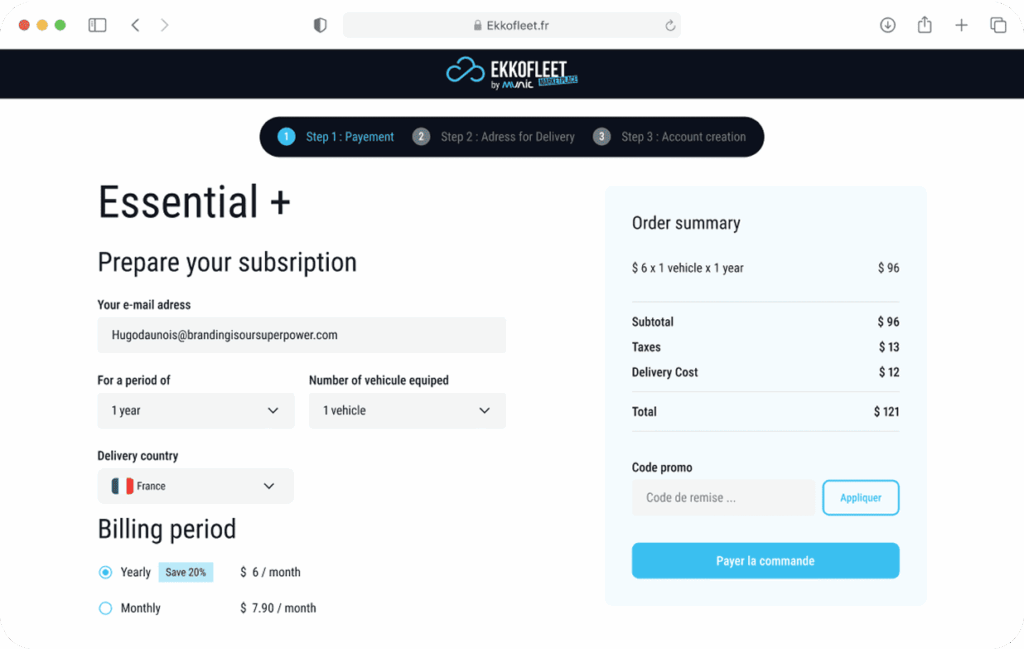Click the lock icon in the address bar
This screenshot has width=1024, height=649.
point(478,25)
